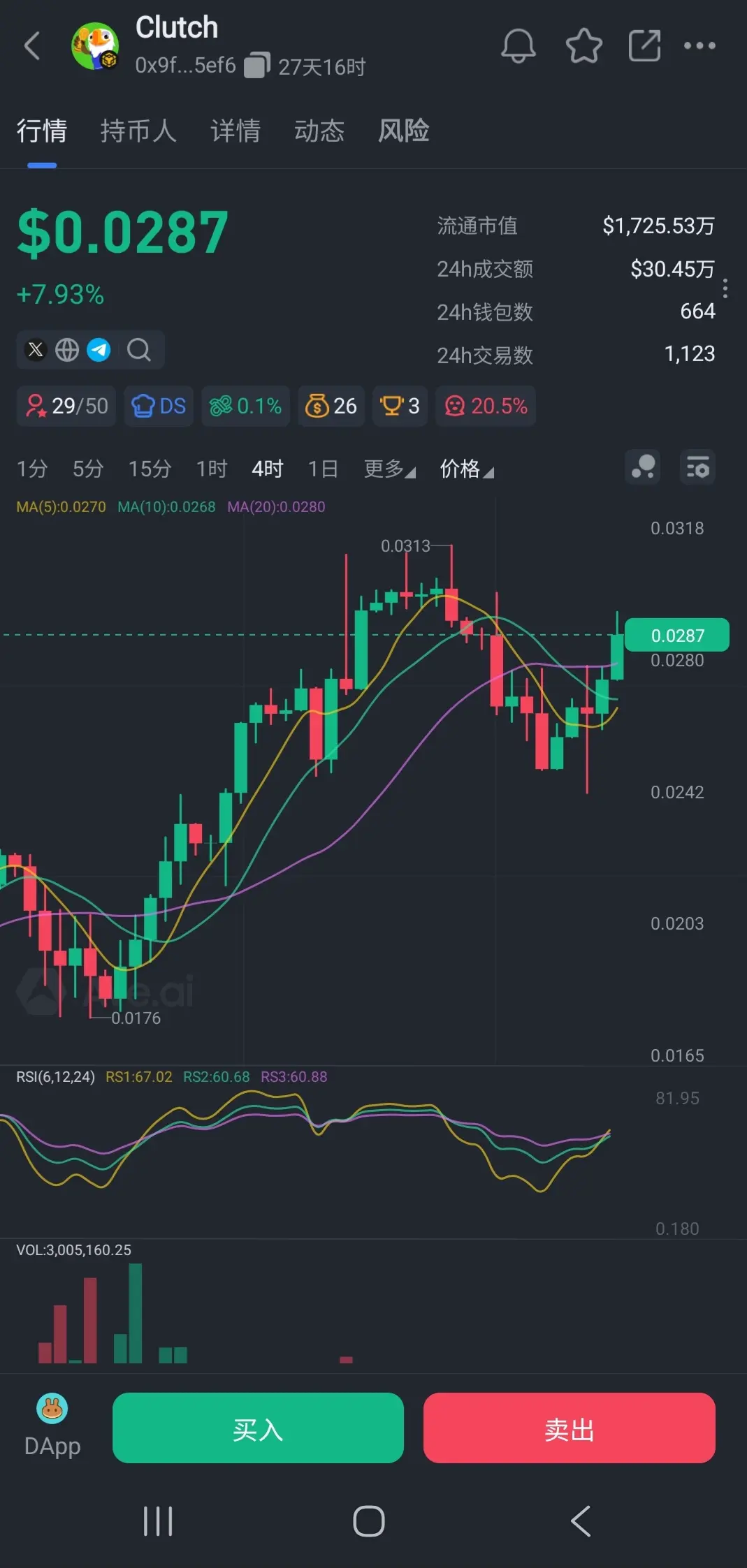Select 1日 timeframe
747x1568 pixels.
pos(324,468)
